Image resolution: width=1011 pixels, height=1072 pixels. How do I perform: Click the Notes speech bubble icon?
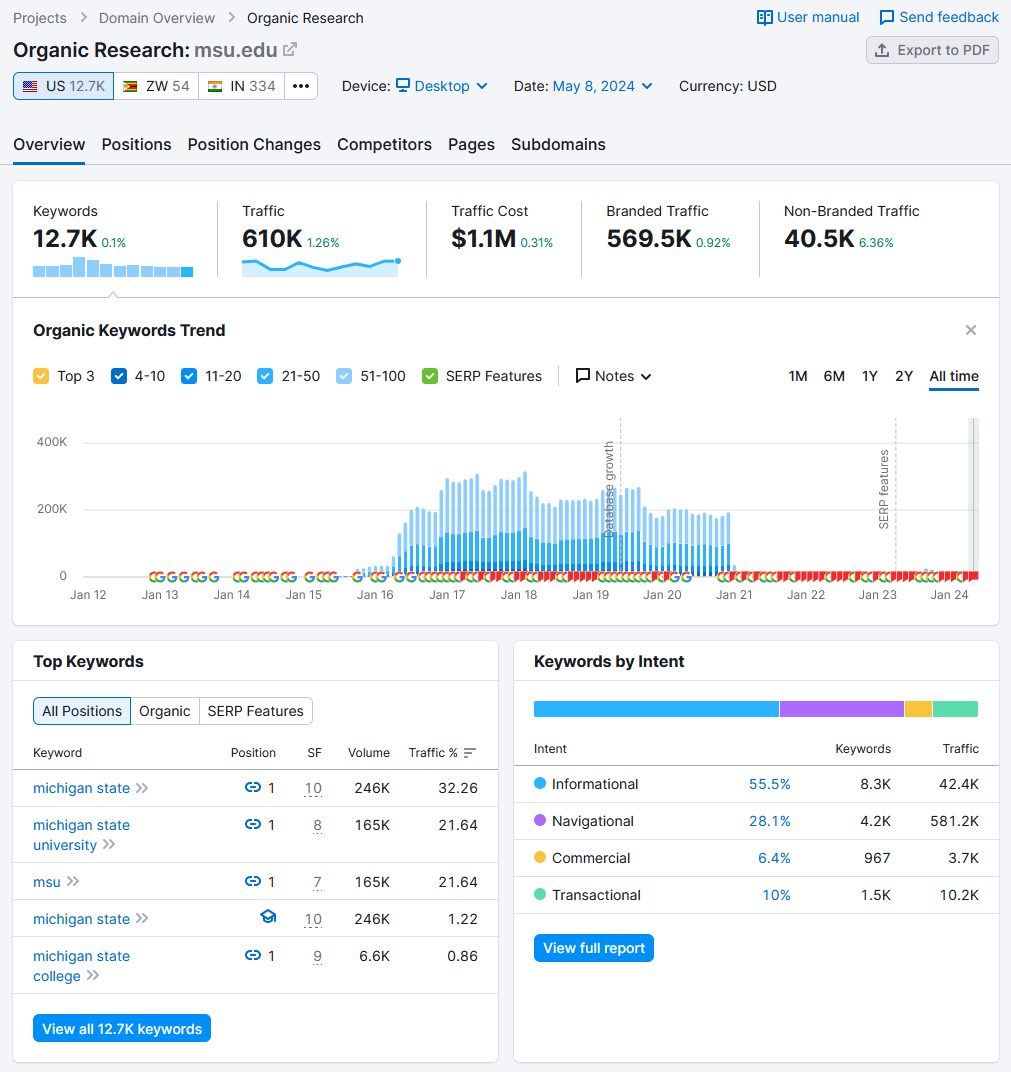pyautogui.click(x=582, y=376)
